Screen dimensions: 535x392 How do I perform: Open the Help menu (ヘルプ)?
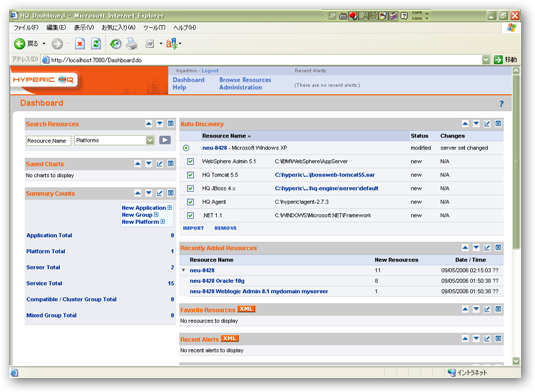click(x=184, y=28)
